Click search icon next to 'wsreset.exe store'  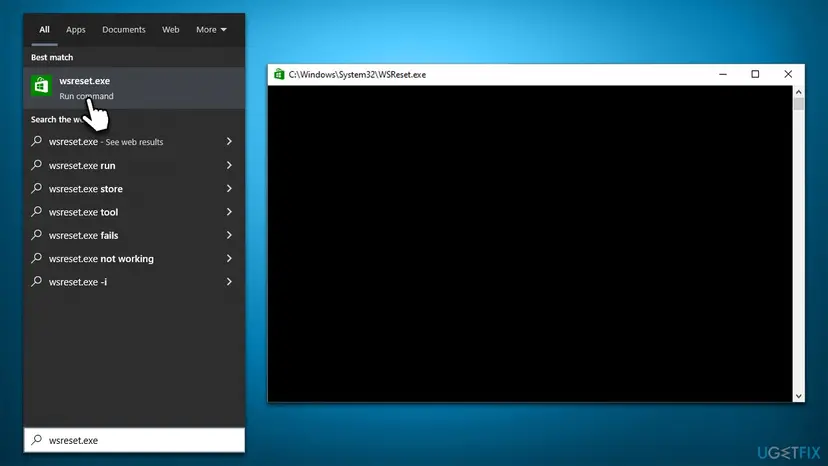point(36,188)
